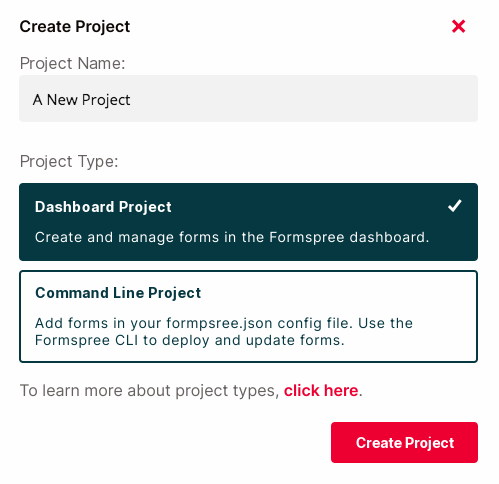499x484 pixels.
Task: Click the 'Dashboard Project' bold title text
Action: (103, 207)
